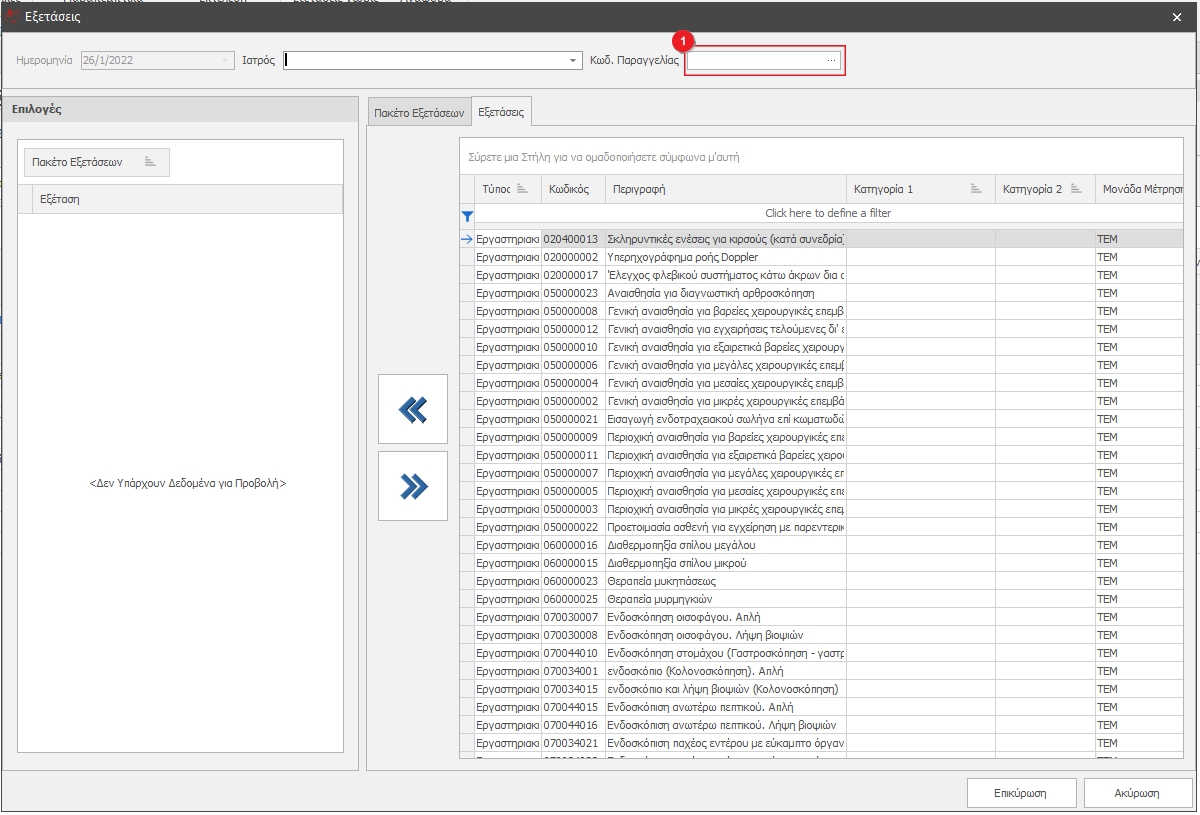Screen dimensions: 1200x815
Task: Click the Κωδικός column header
Action: click(x=572, y=189)
